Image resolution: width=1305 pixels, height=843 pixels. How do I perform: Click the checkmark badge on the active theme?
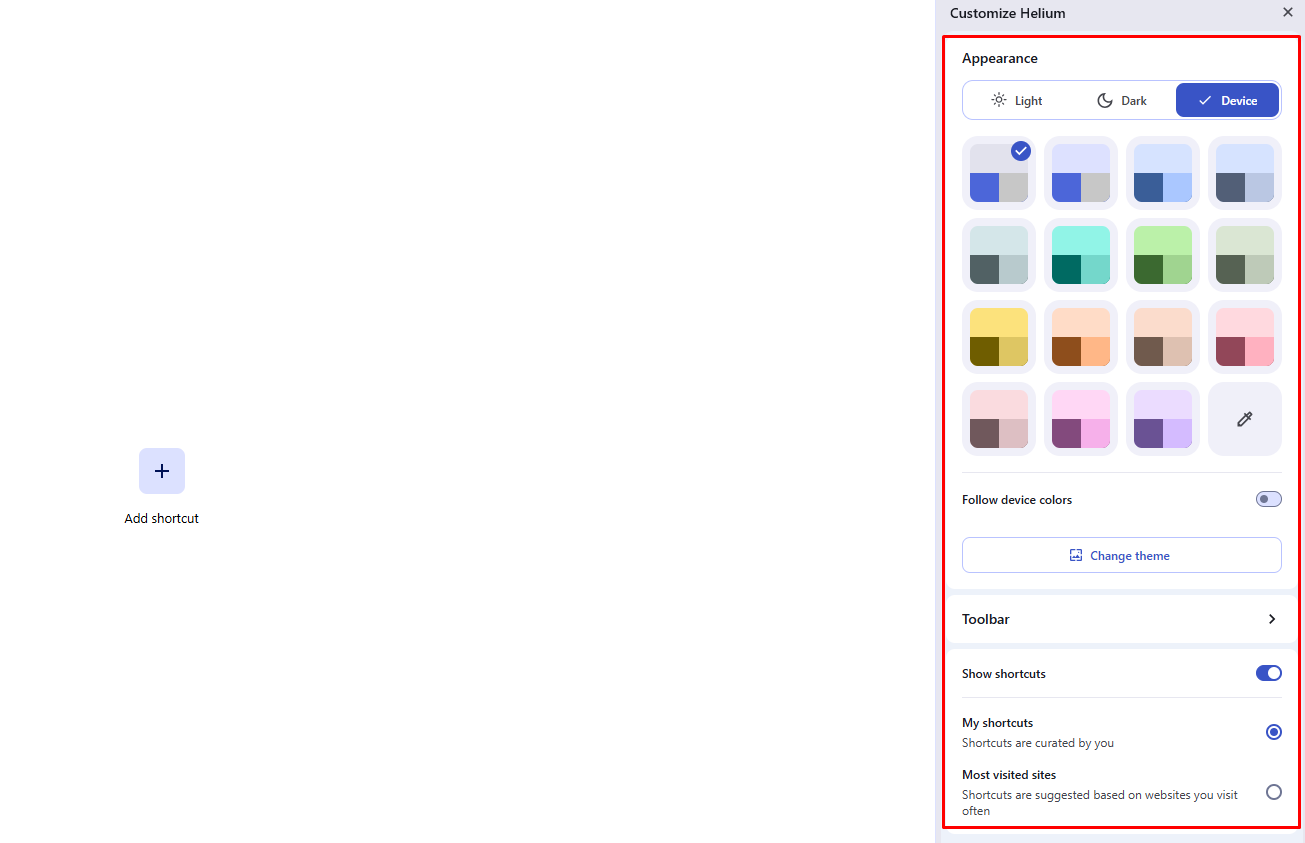click(x=1020, y=151)
